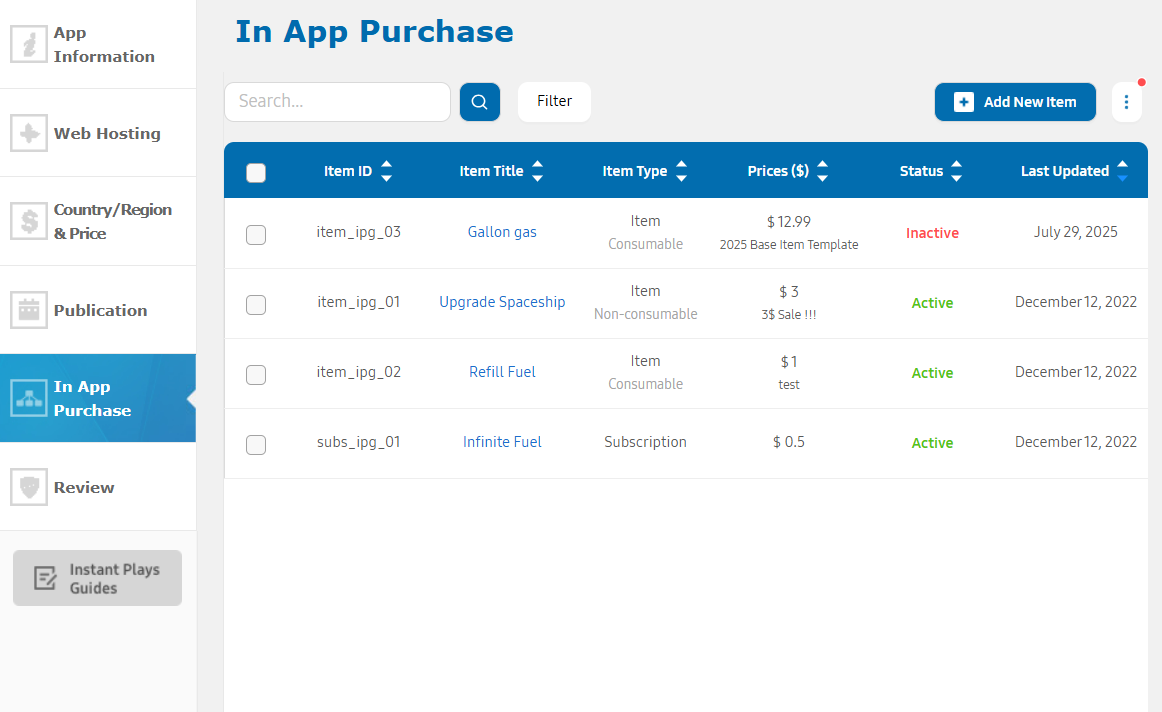Viewport: 1162px width, 712px height.
Task: Sort by Item Title column arrows
Action: point(537,171)
